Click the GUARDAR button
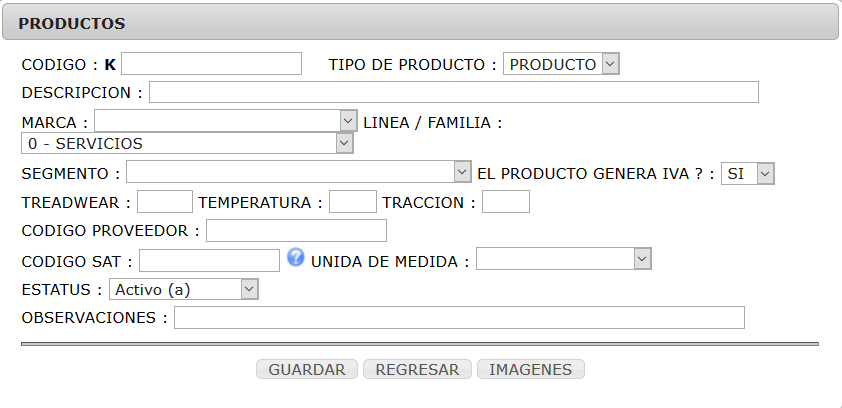This screenshot has height=408, width=842. click(x=307, y=369)
